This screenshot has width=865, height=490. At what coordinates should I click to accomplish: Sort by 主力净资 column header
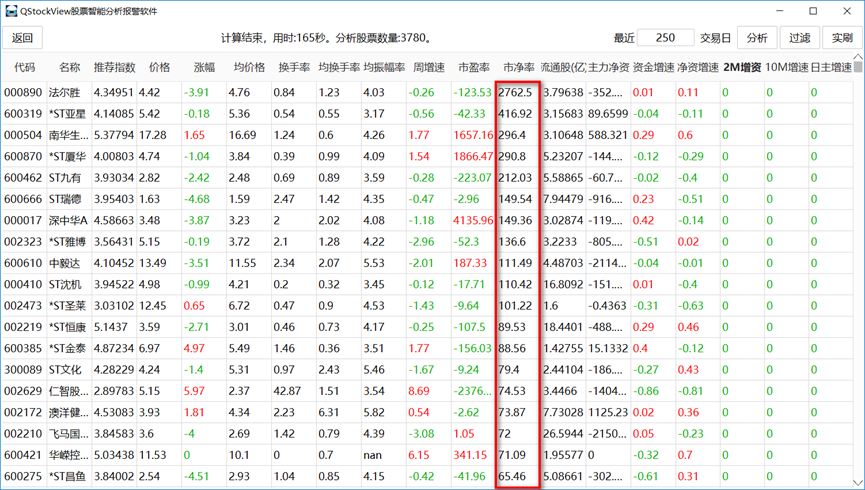pyautogui.click(x=608, y=67)
